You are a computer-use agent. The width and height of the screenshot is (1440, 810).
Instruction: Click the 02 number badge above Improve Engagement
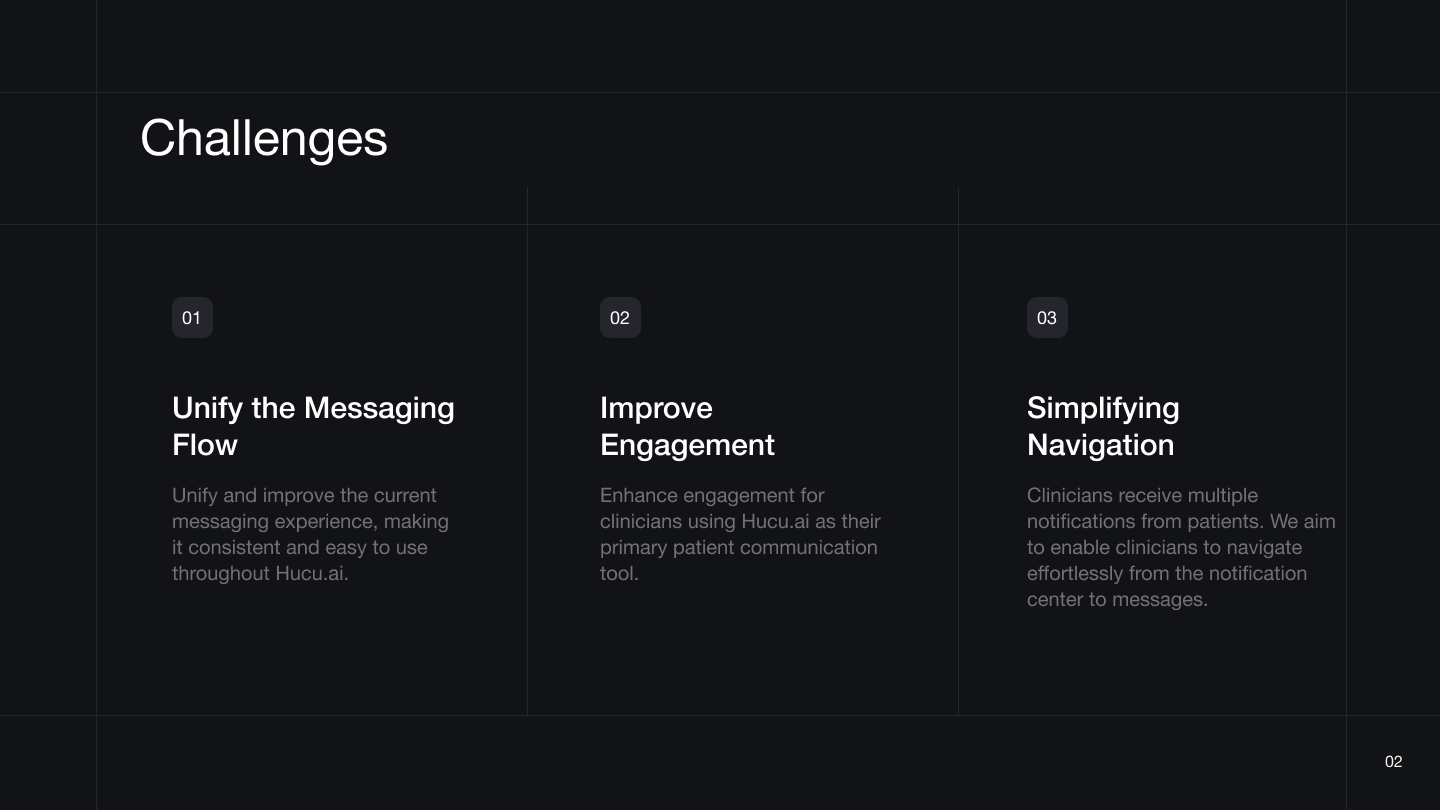[620, 318]
